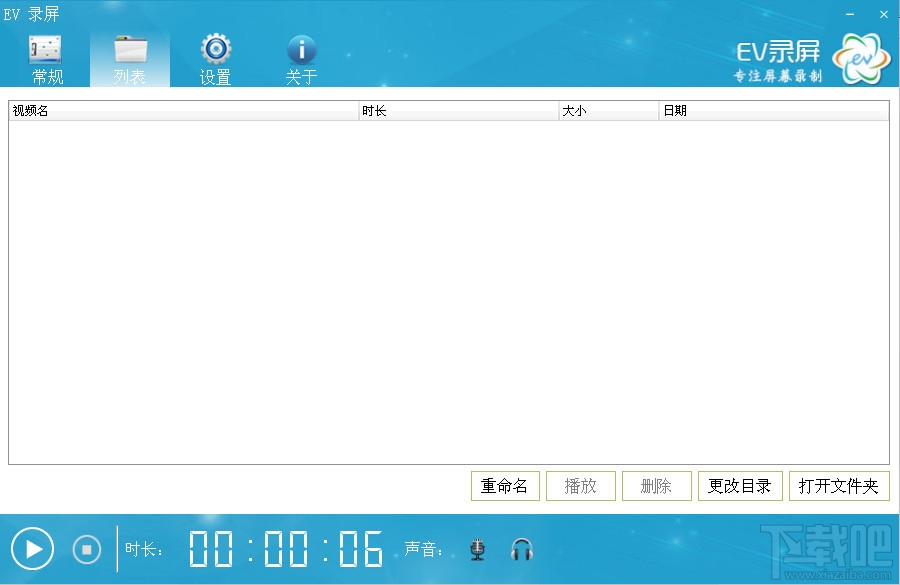Image resolution: width=900 pixels, height=585 pixels.
Task: Click the 删除 (Delete) button
Action: [x=657, y=485]
